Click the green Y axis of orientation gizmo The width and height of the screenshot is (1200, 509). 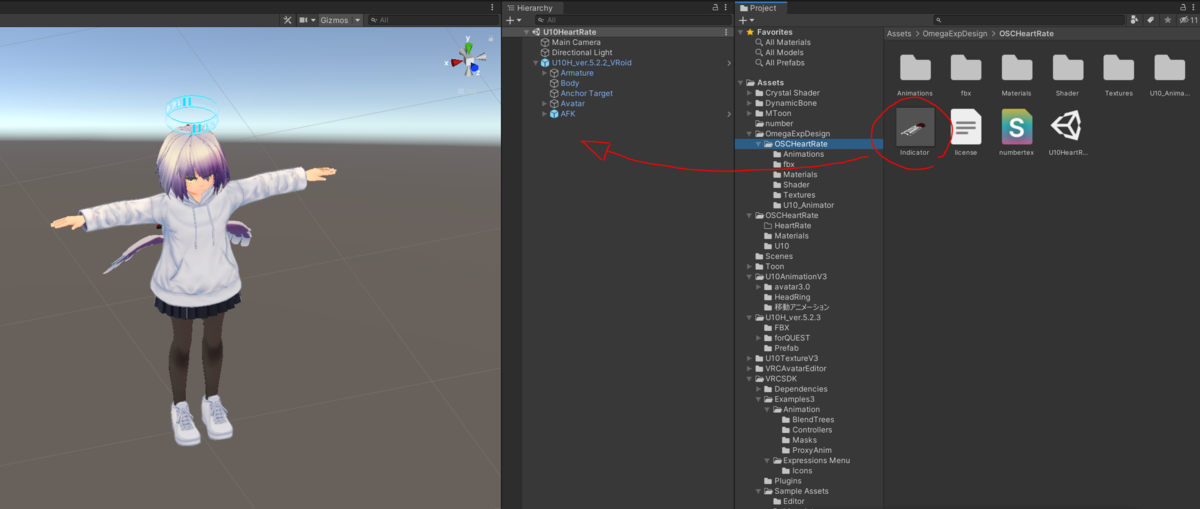tap(468, 46)
